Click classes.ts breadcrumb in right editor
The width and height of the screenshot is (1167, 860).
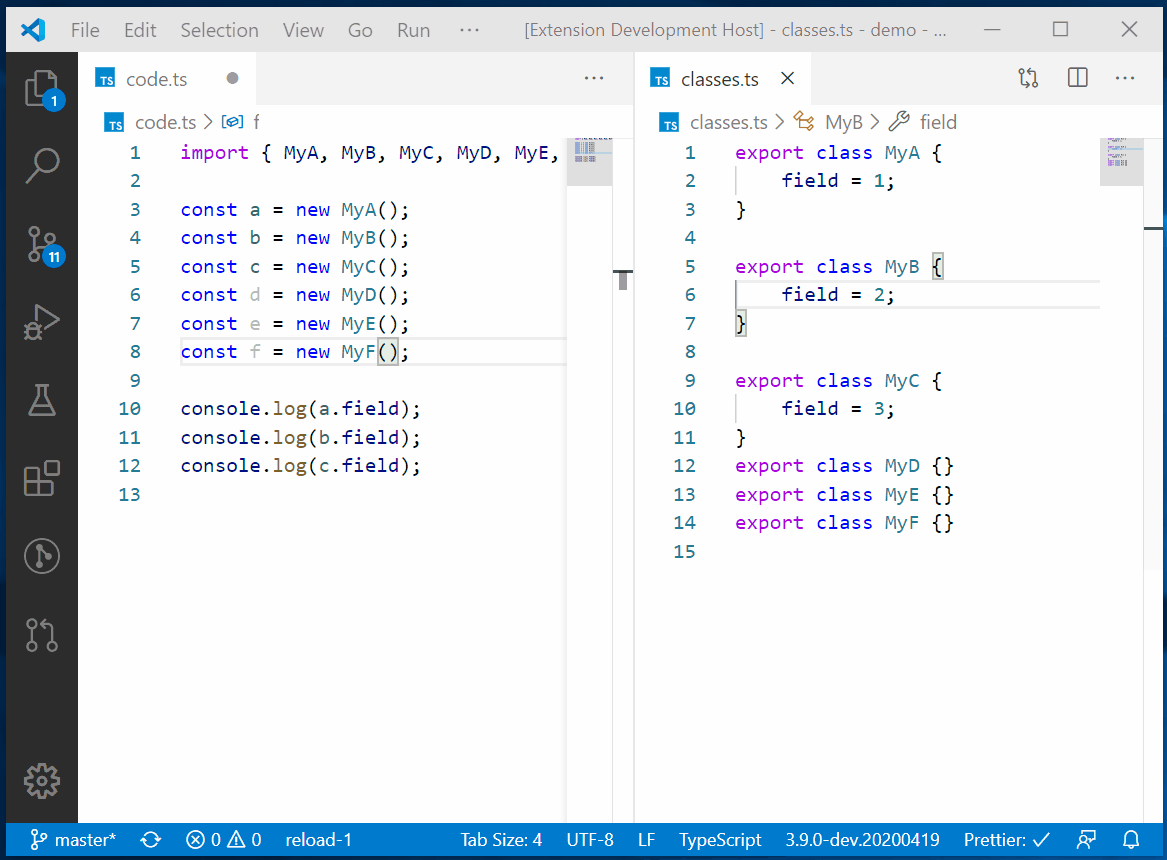click(x=728, y=122)
